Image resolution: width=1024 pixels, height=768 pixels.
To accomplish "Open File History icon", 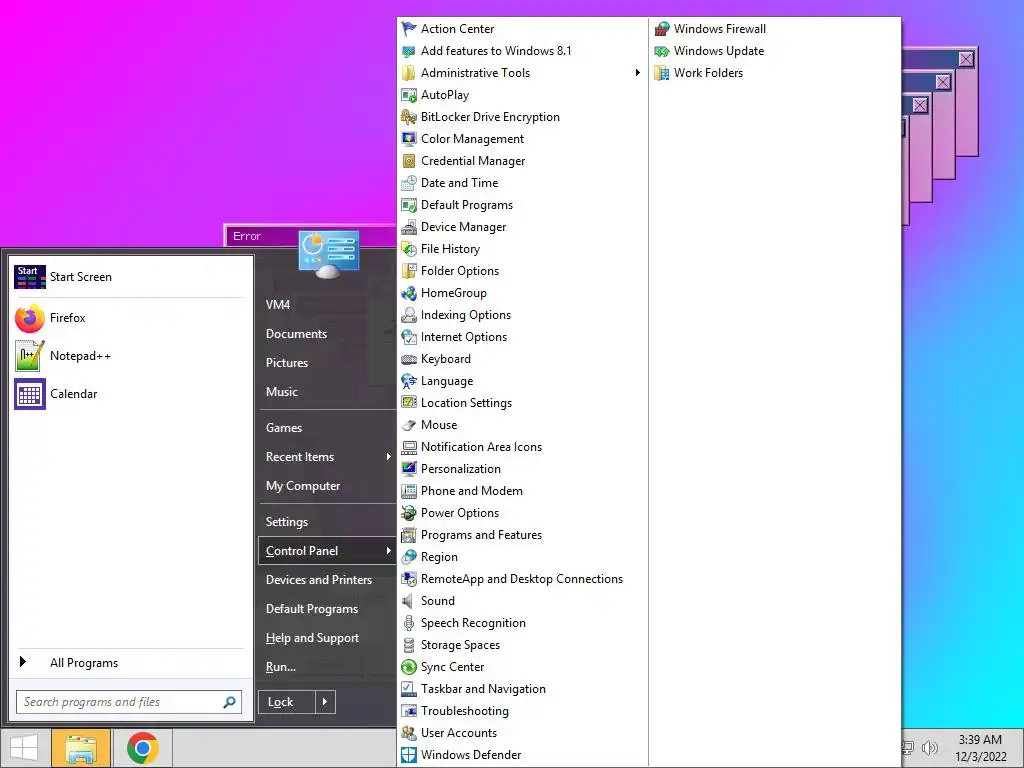I will [409, 249].
